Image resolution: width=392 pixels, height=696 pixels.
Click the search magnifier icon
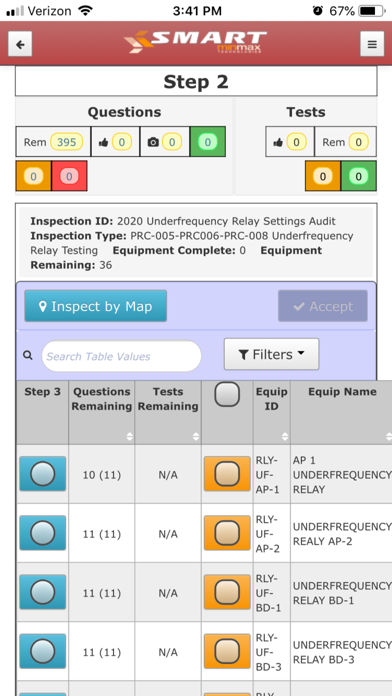[x=28, y=356]
